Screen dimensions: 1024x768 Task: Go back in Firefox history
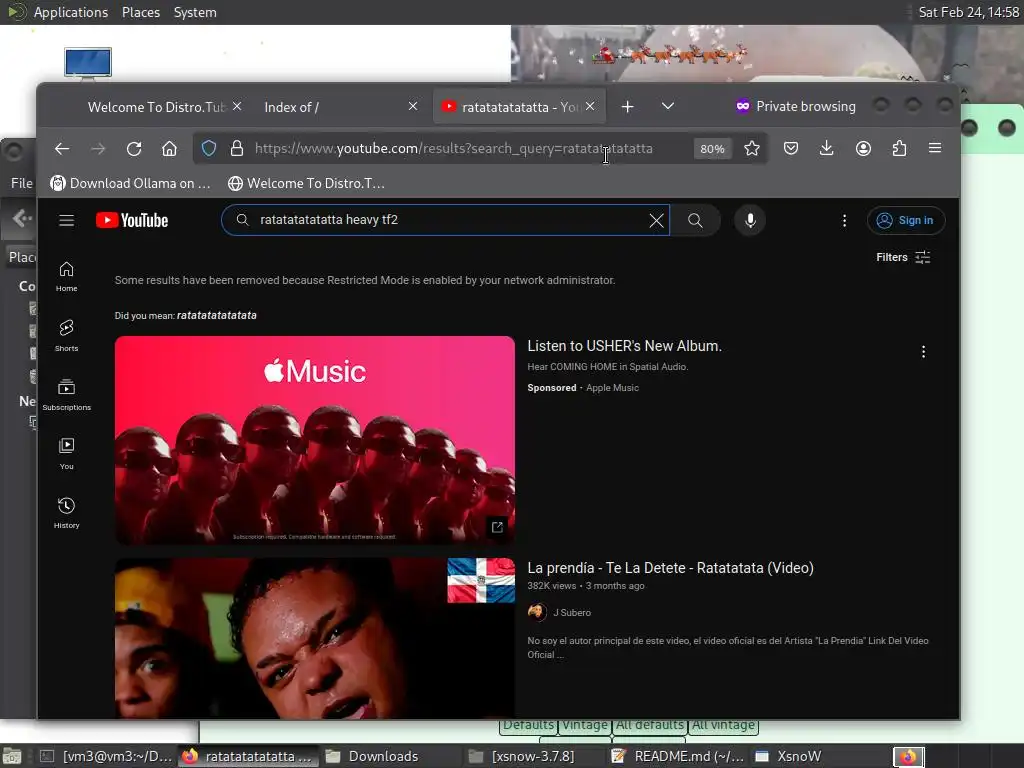tap(62, 149)
